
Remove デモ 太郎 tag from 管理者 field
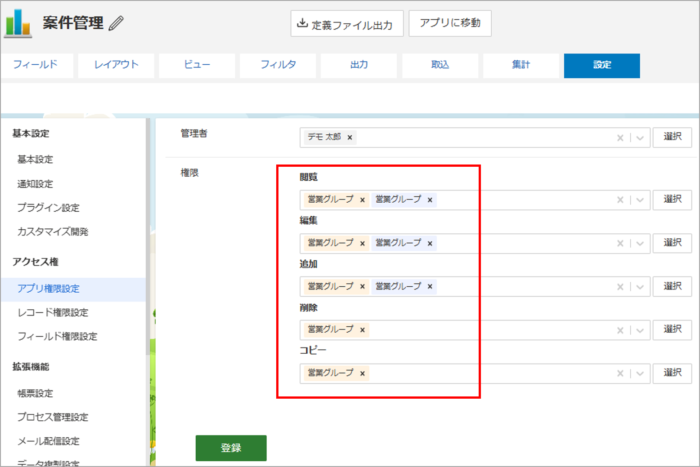(350, 138)
